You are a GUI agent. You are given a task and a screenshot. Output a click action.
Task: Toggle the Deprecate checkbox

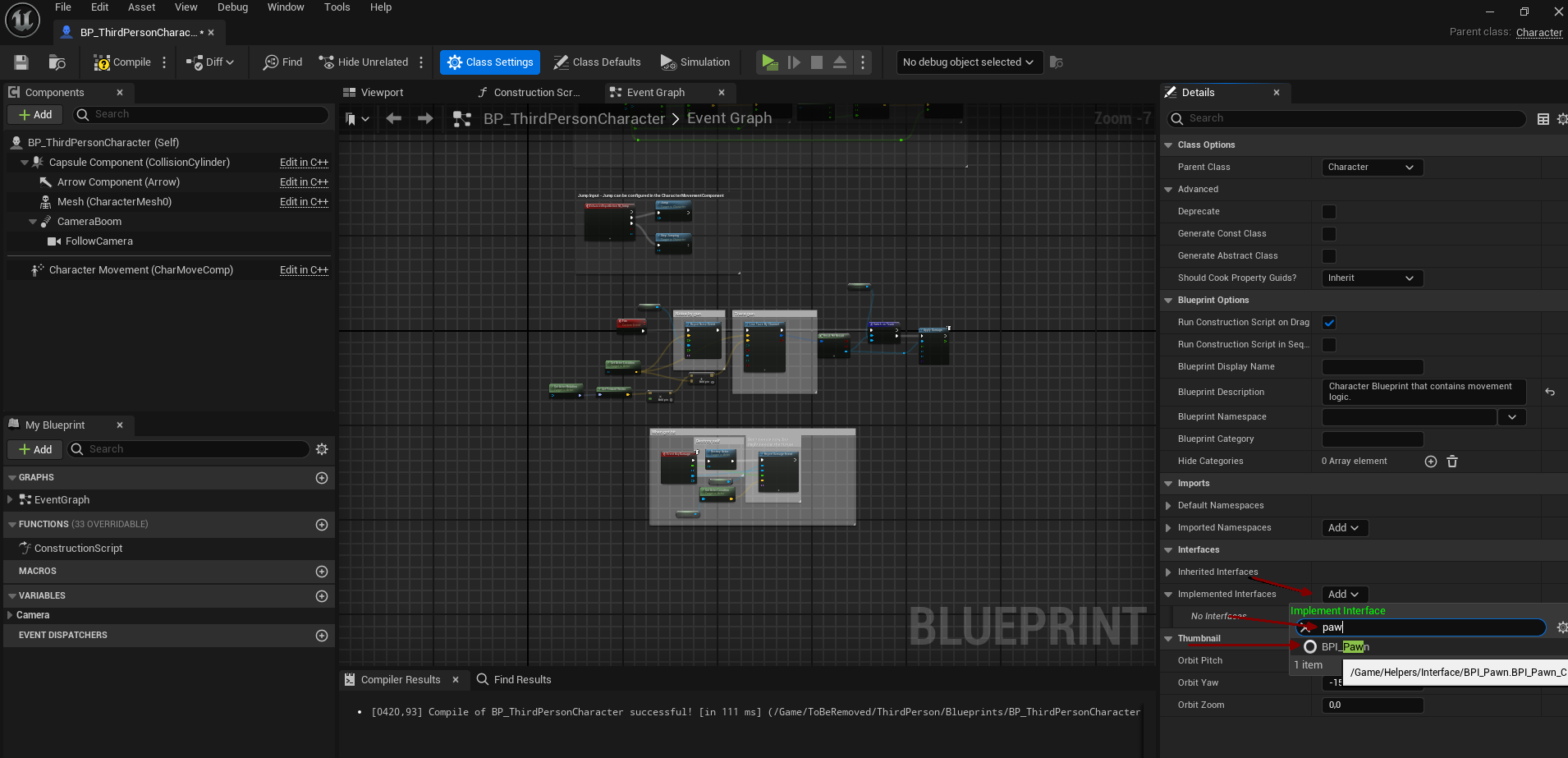1328,212
